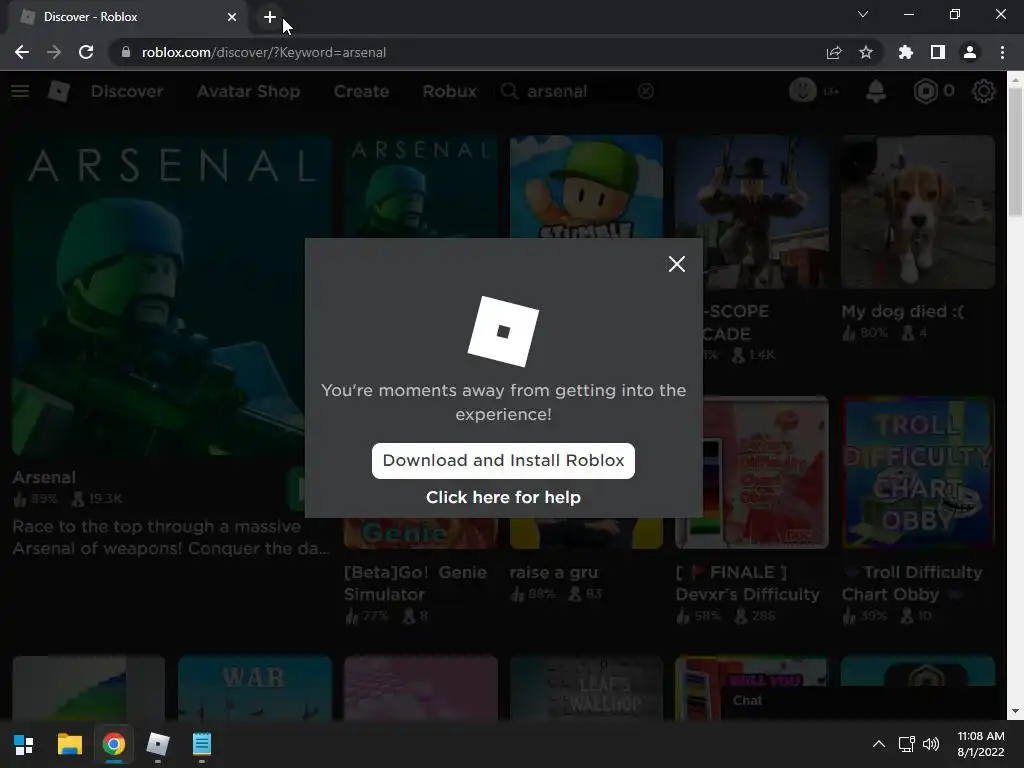Open the Robux nav item

point(449,91)
